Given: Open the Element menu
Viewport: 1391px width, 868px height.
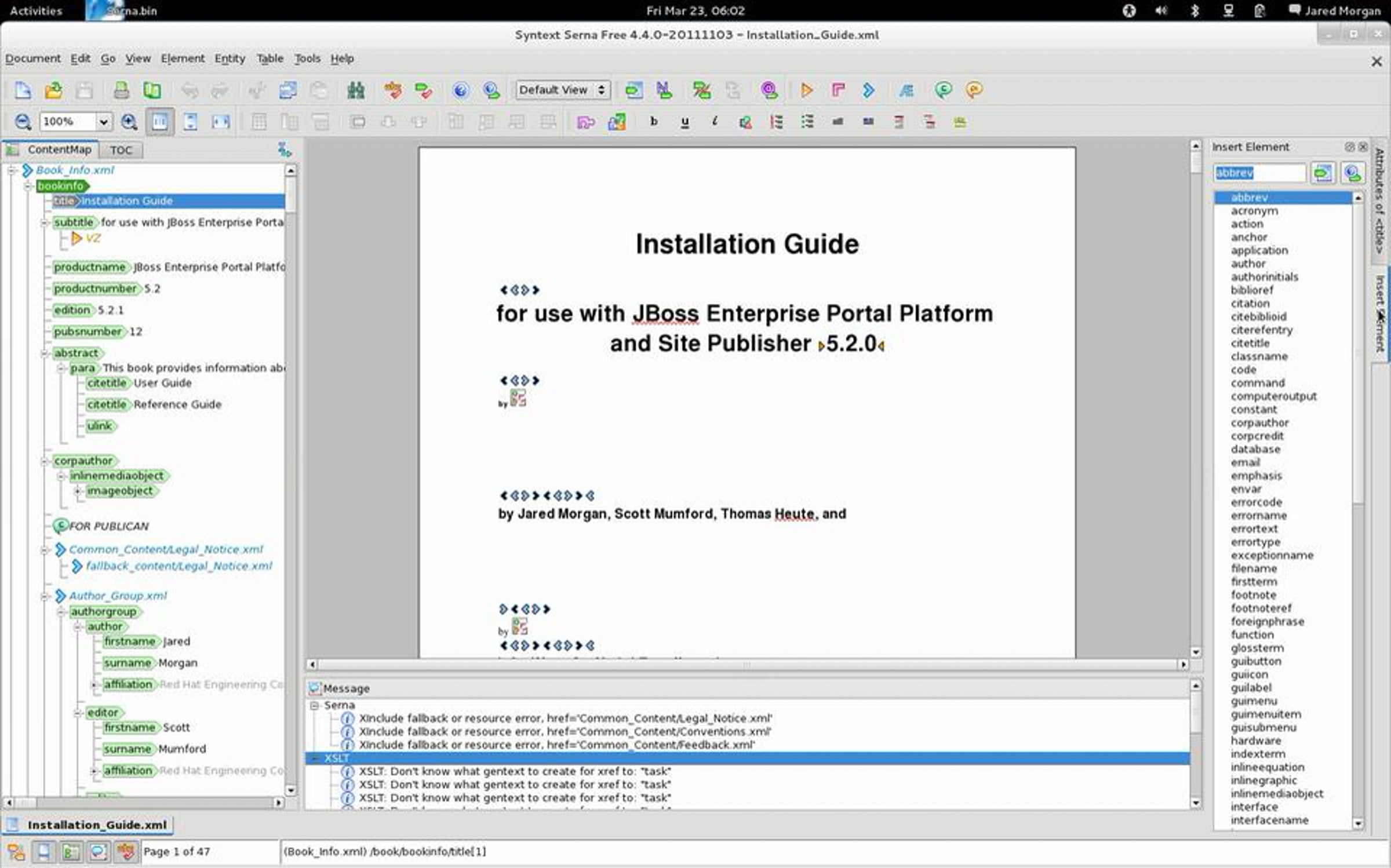Looking at the screenshot, I should click(182, 59).
